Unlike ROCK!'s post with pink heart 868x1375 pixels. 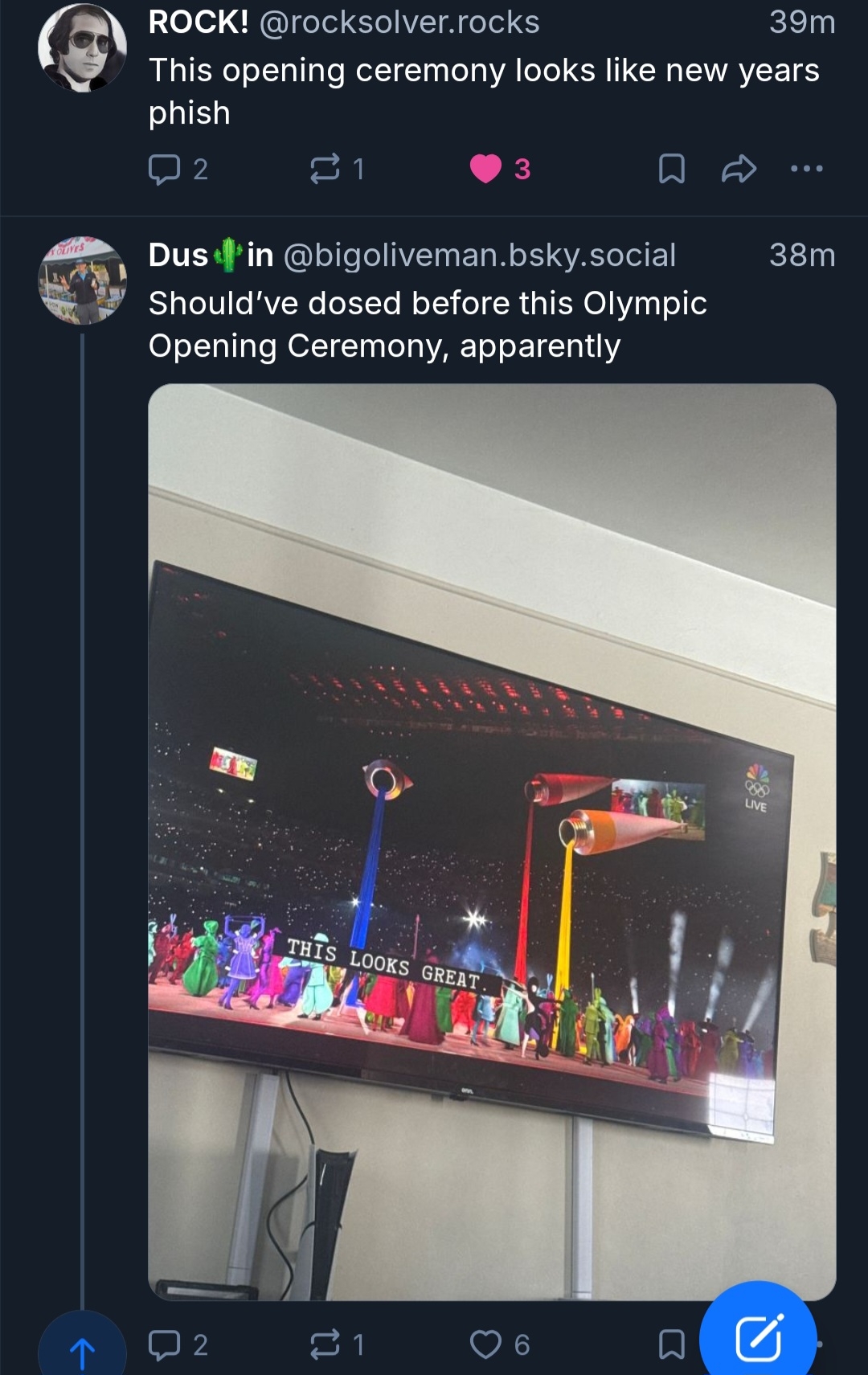485,169
